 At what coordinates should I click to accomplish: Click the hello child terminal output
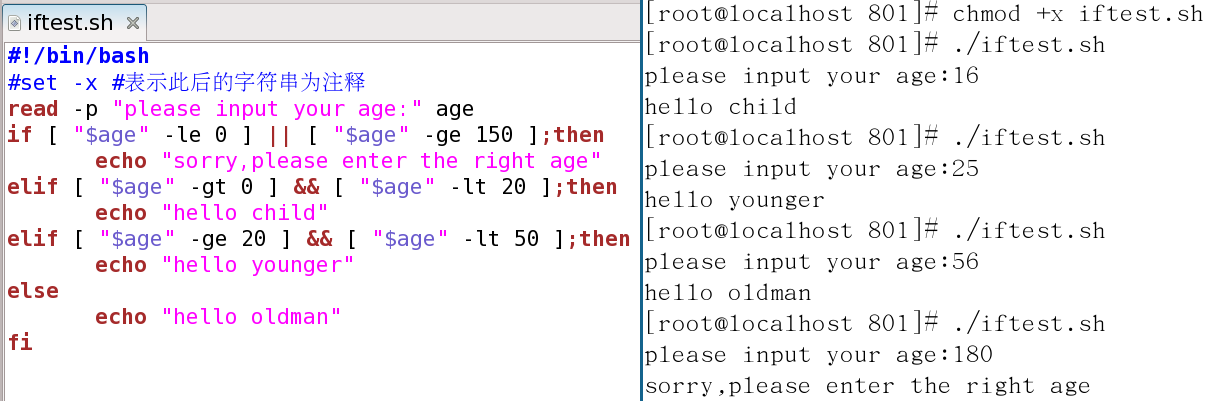tap(720, 106)
